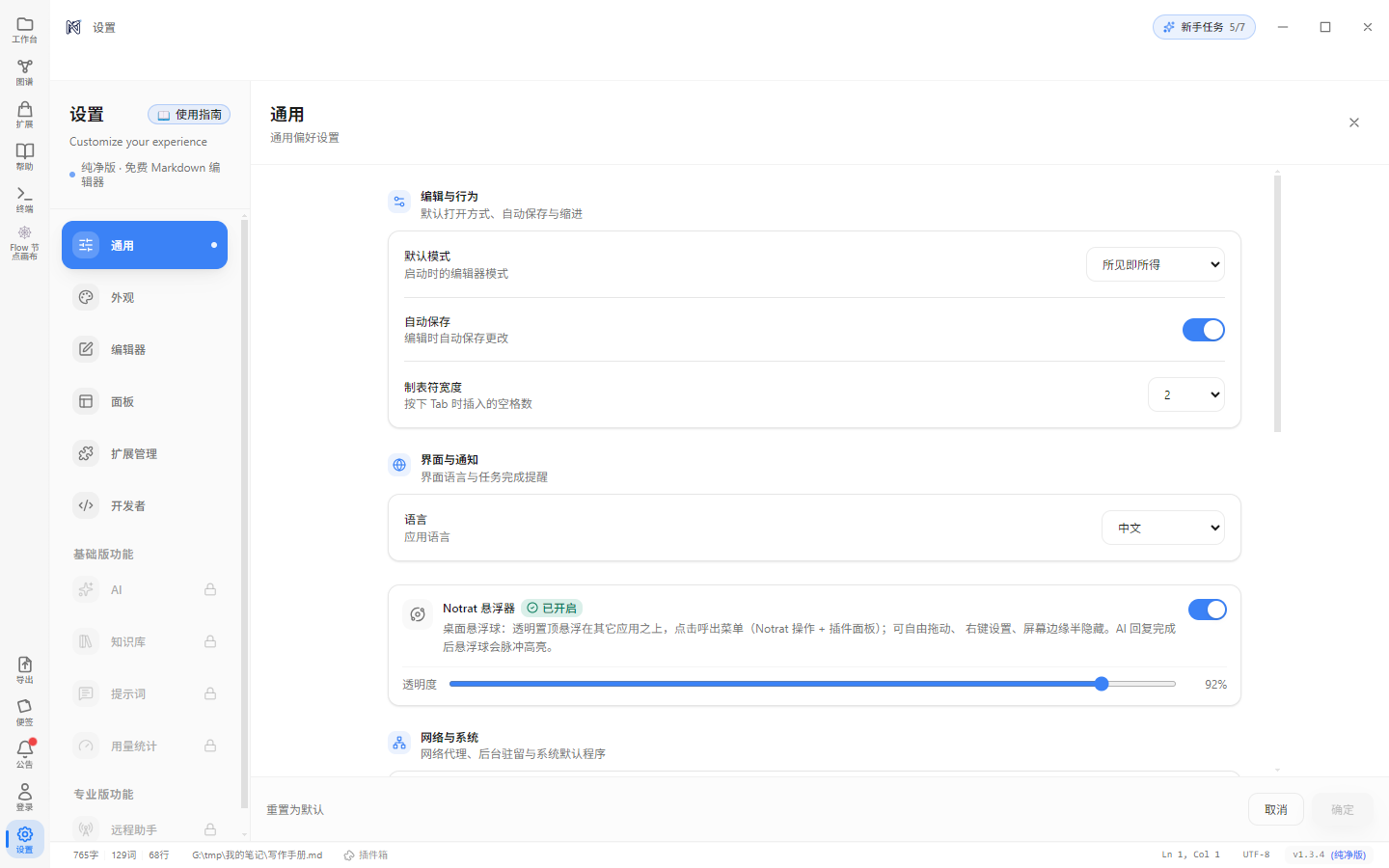The image size is (1389, 868).
Task: Open the 图谱 graph icon
Action: click(25, 72)
